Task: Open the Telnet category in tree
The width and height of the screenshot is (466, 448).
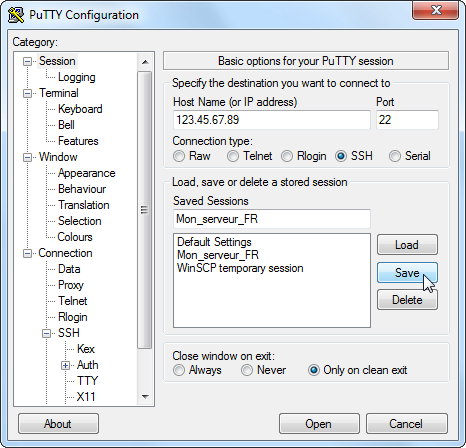Action: 72,301
